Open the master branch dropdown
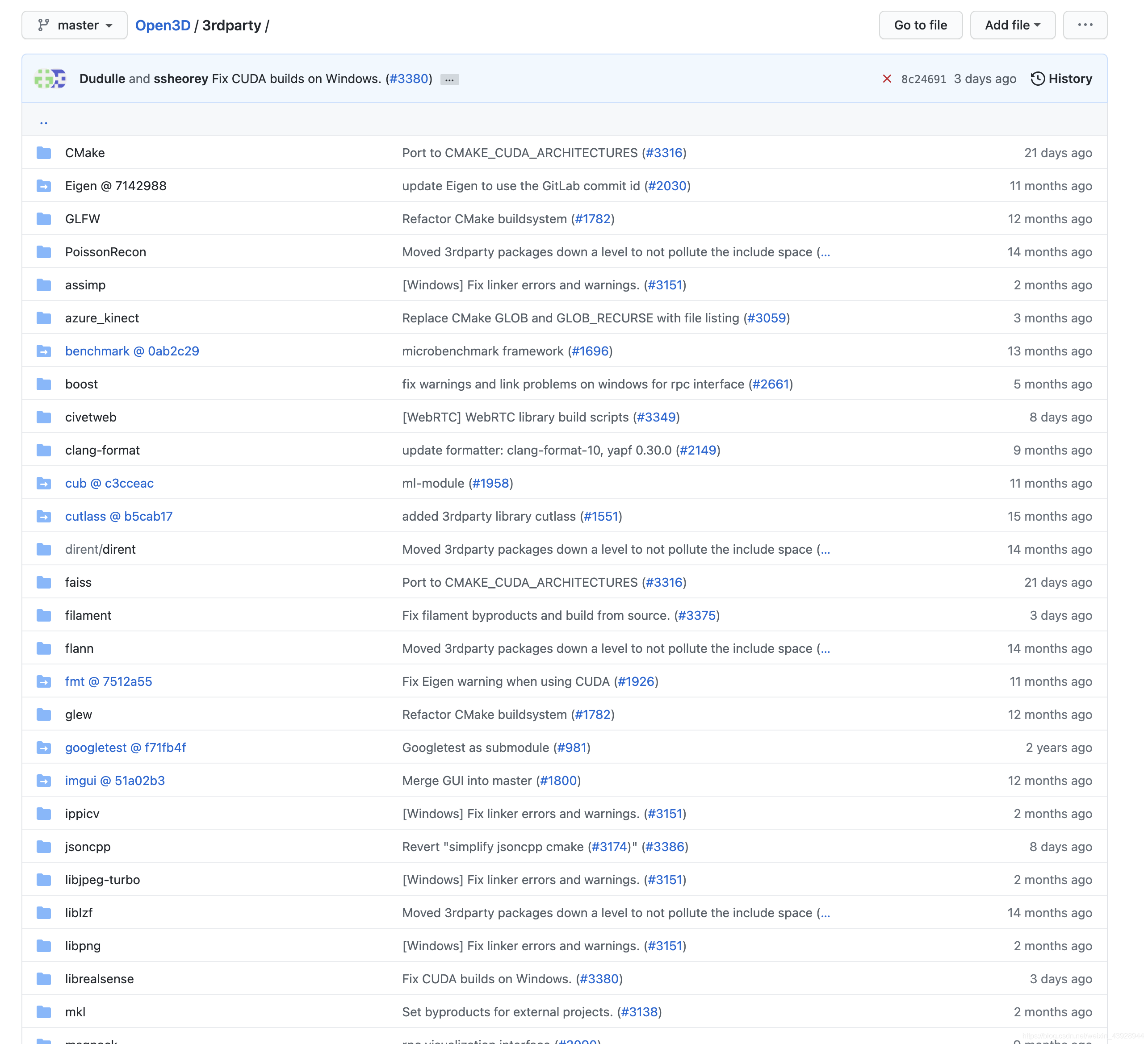Image resolution: width=1148 pixels, height=1044 pixels. click(x=75, y=25)
